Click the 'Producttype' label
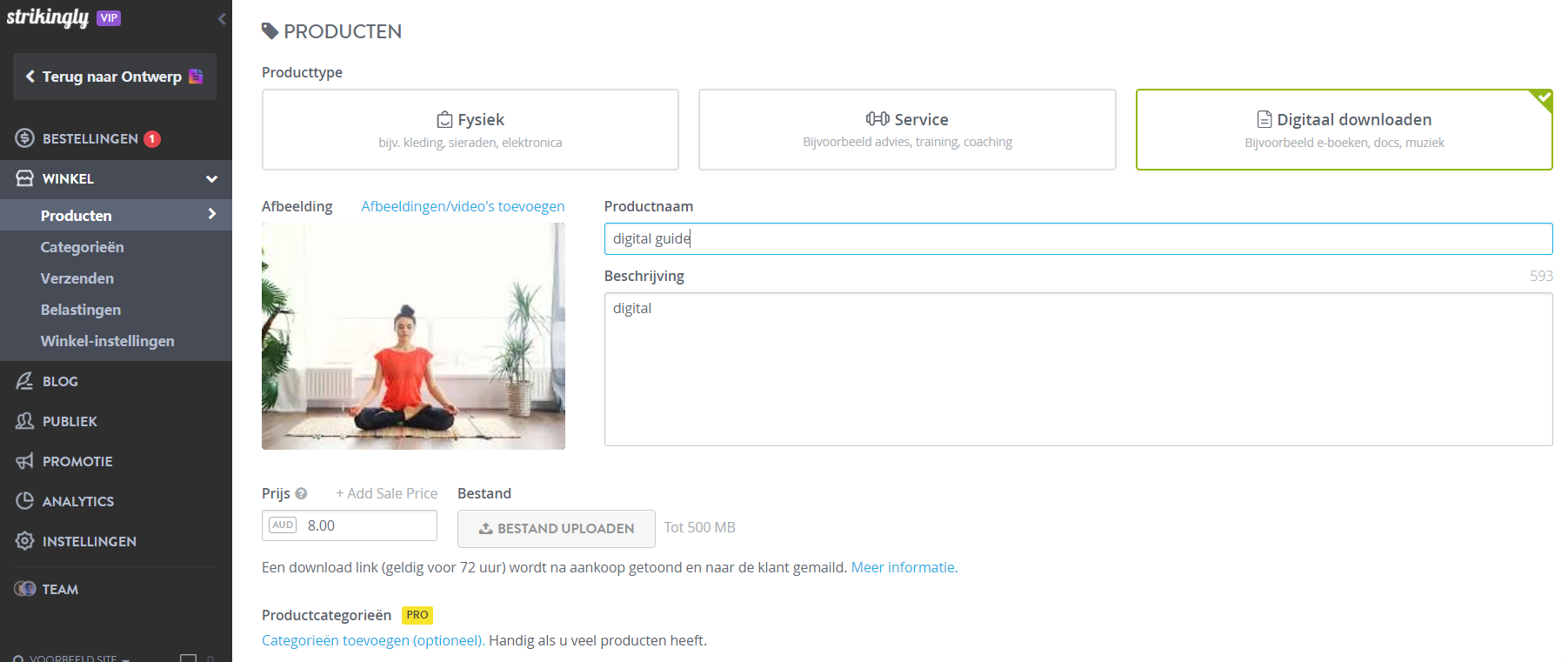This screenshot has width=1568, height=662. tap(302, 72)
